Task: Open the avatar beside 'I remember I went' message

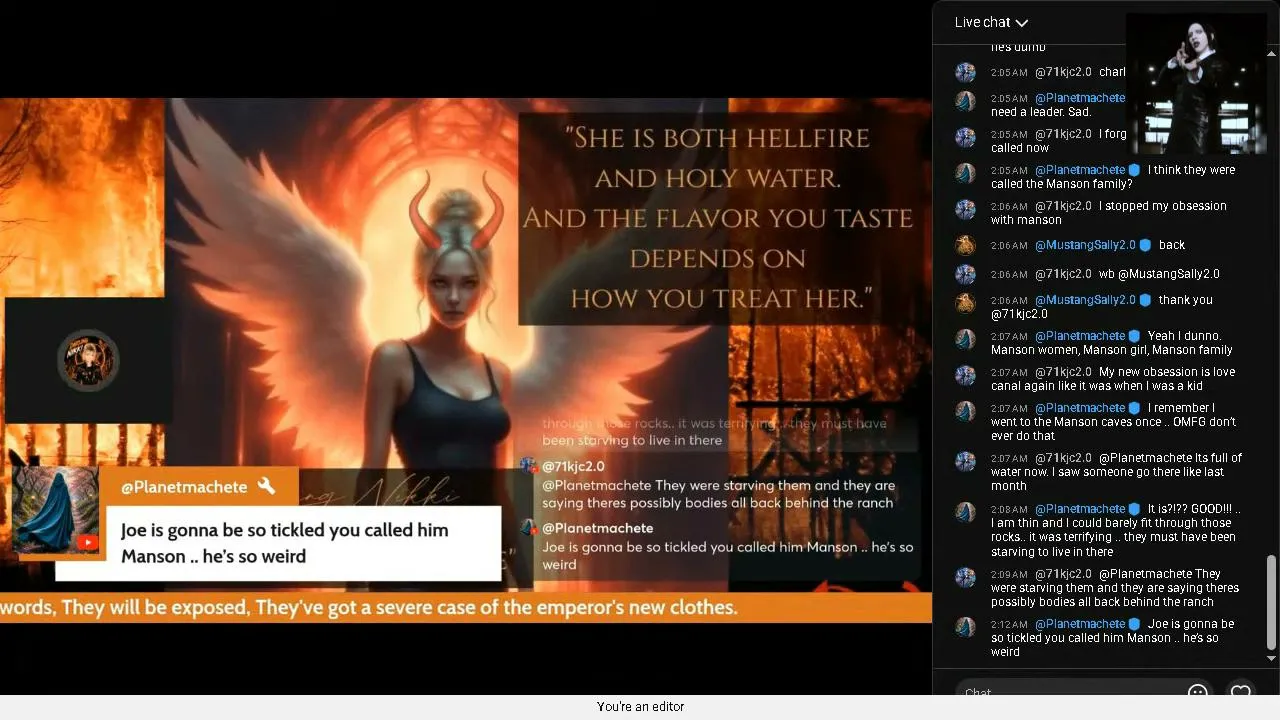Action: 965,411
